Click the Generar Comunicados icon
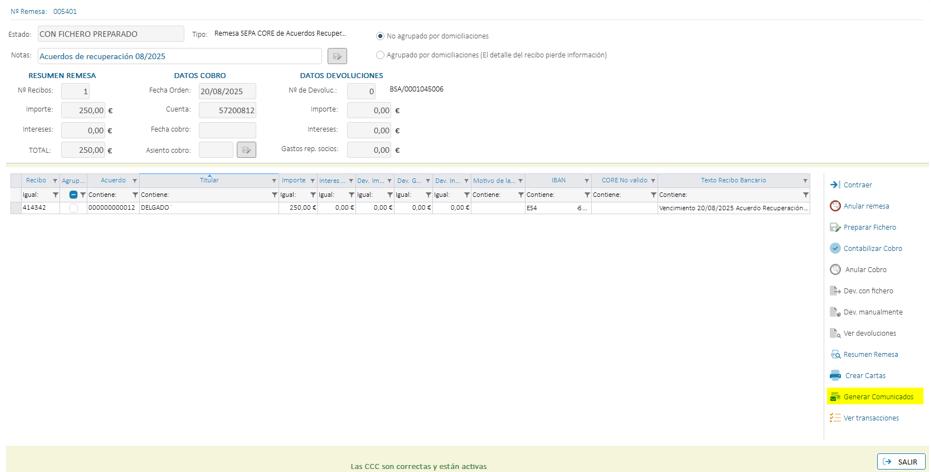Image resolution: width=931 pixels, height=472 pixels. point(835,397)
